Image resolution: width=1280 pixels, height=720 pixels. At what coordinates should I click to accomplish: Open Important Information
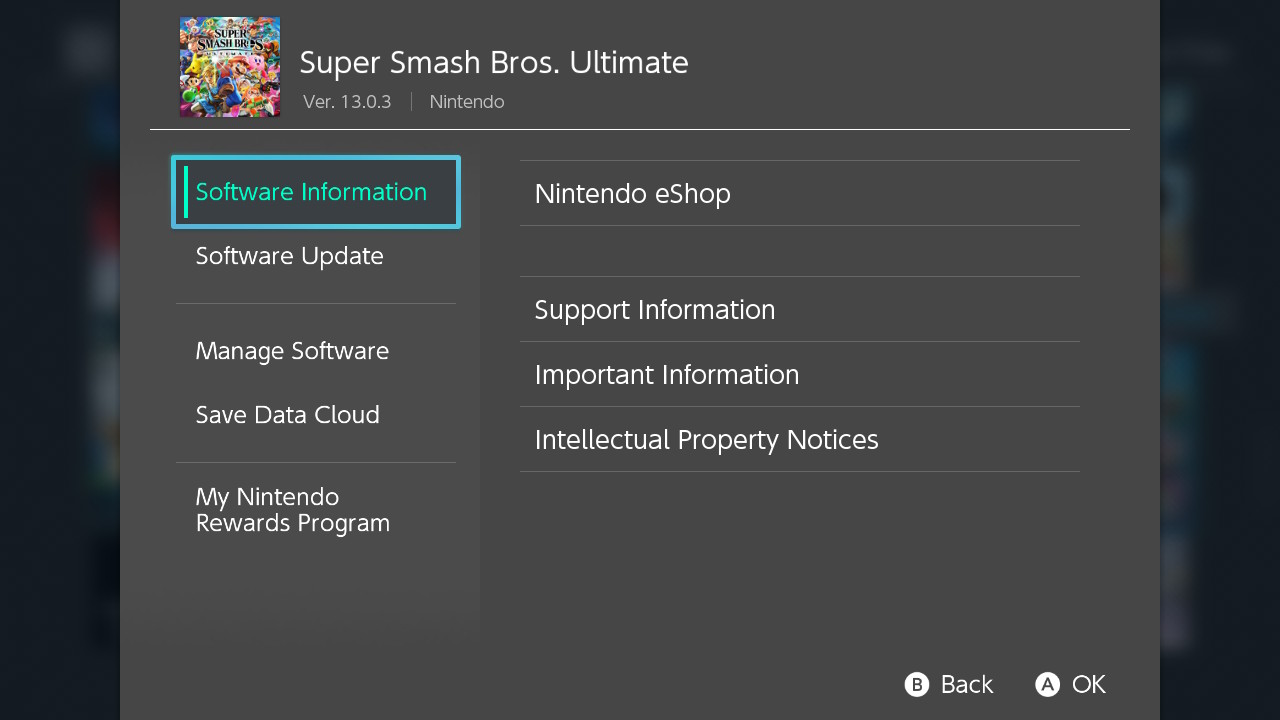800,374
